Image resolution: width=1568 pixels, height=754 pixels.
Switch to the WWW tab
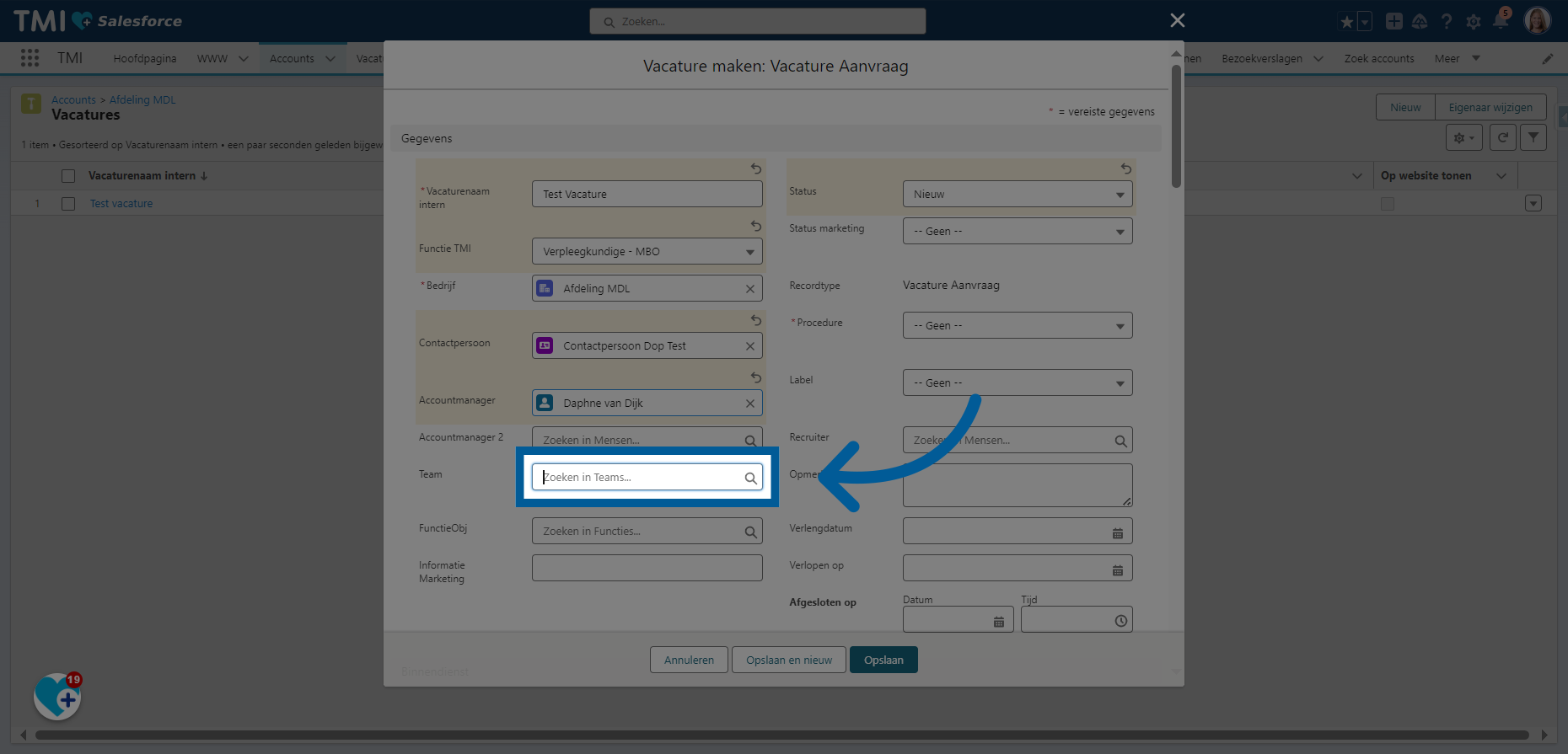(x=212, y=59)
